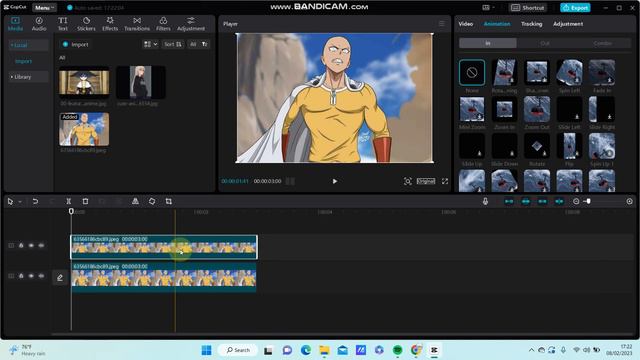Toggle linkage (third cyan icon)

542,201
